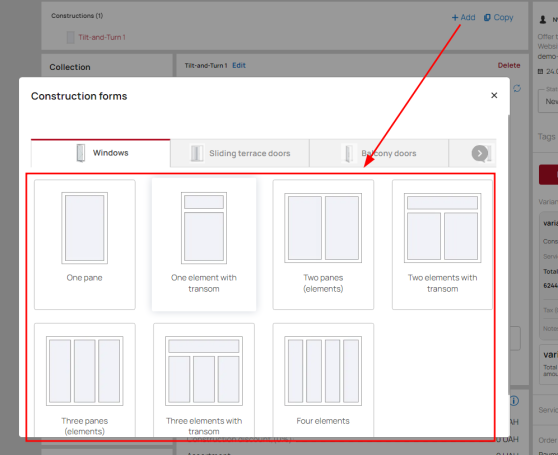Click the Sliding terrace doors icon
558x455 pixels.
[x=196, y=153]
